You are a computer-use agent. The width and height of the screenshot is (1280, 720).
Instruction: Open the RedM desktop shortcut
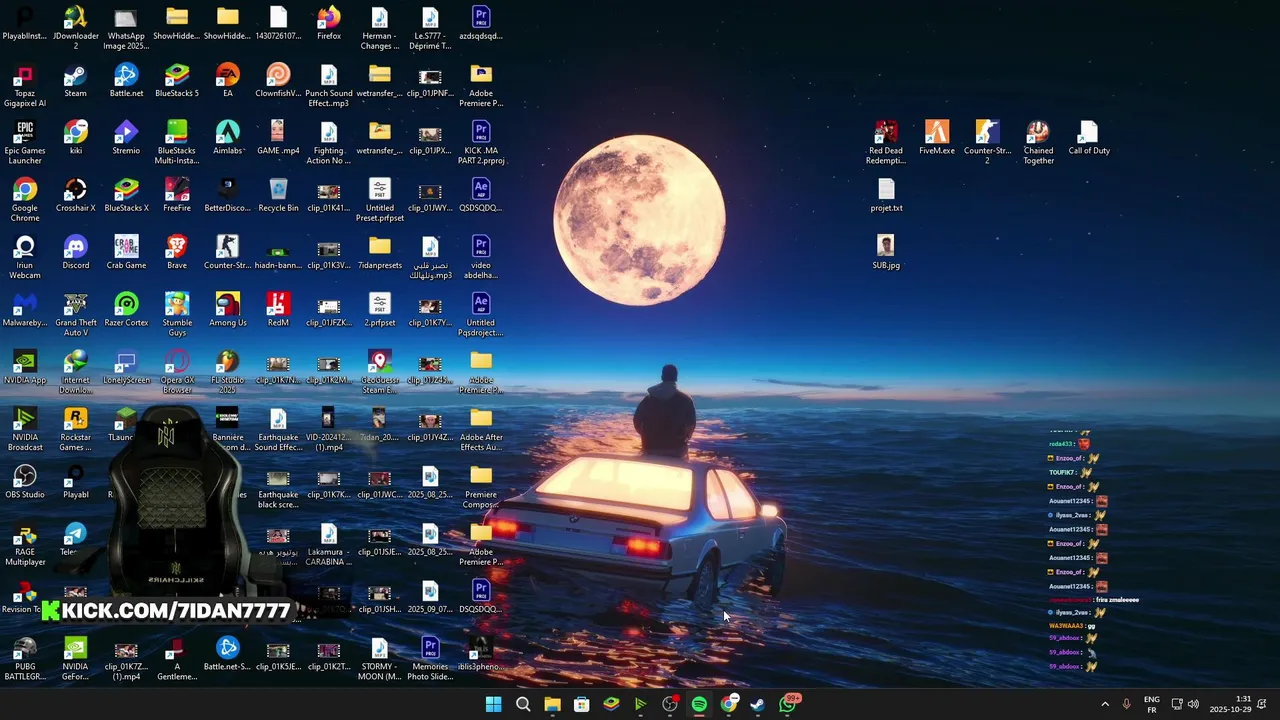278,310
